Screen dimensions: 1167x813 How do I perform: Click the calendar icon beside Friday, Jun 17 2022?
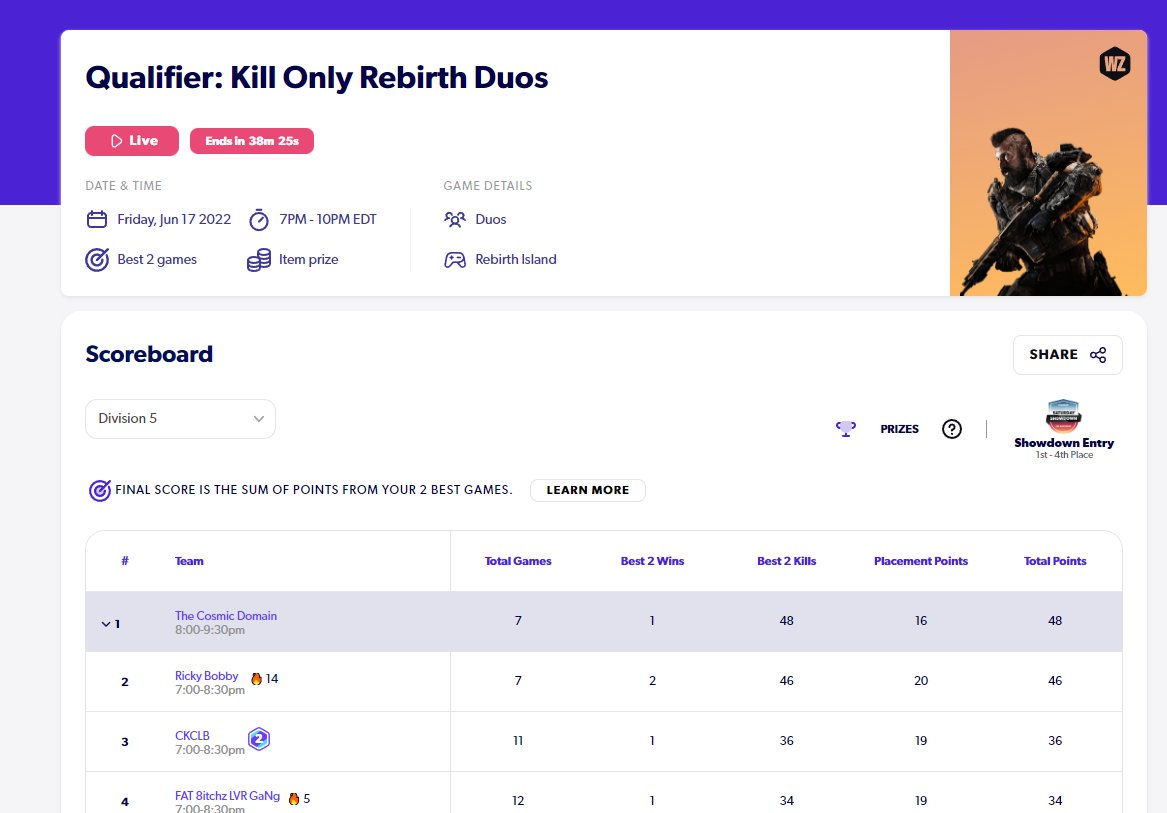(x=97, y=219)
